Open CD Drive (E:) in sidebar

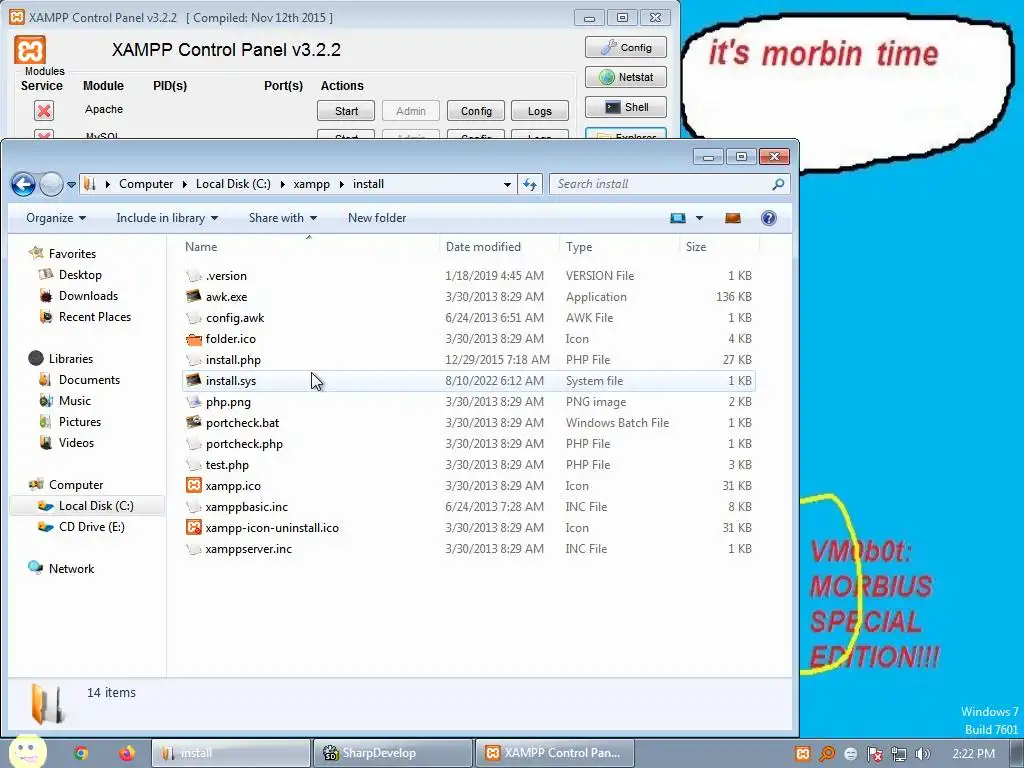pyautogui.click(x=91, y=527)
